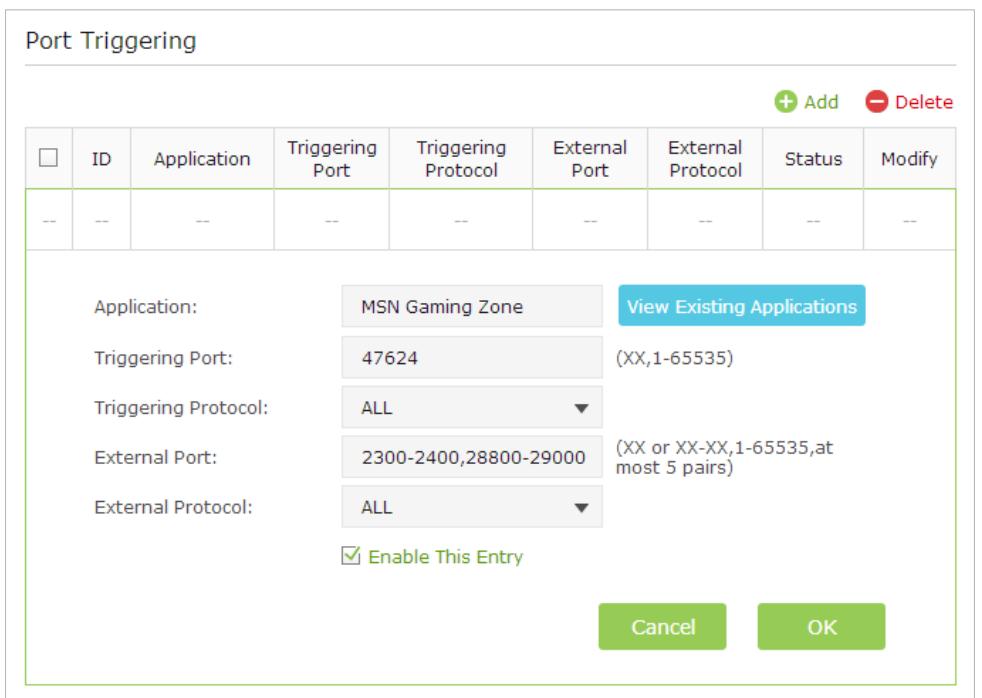The width and height of the screenshot is (982, 698).
Task: Open the Triggering Protocol dropdown
Action: coord(472,408)
